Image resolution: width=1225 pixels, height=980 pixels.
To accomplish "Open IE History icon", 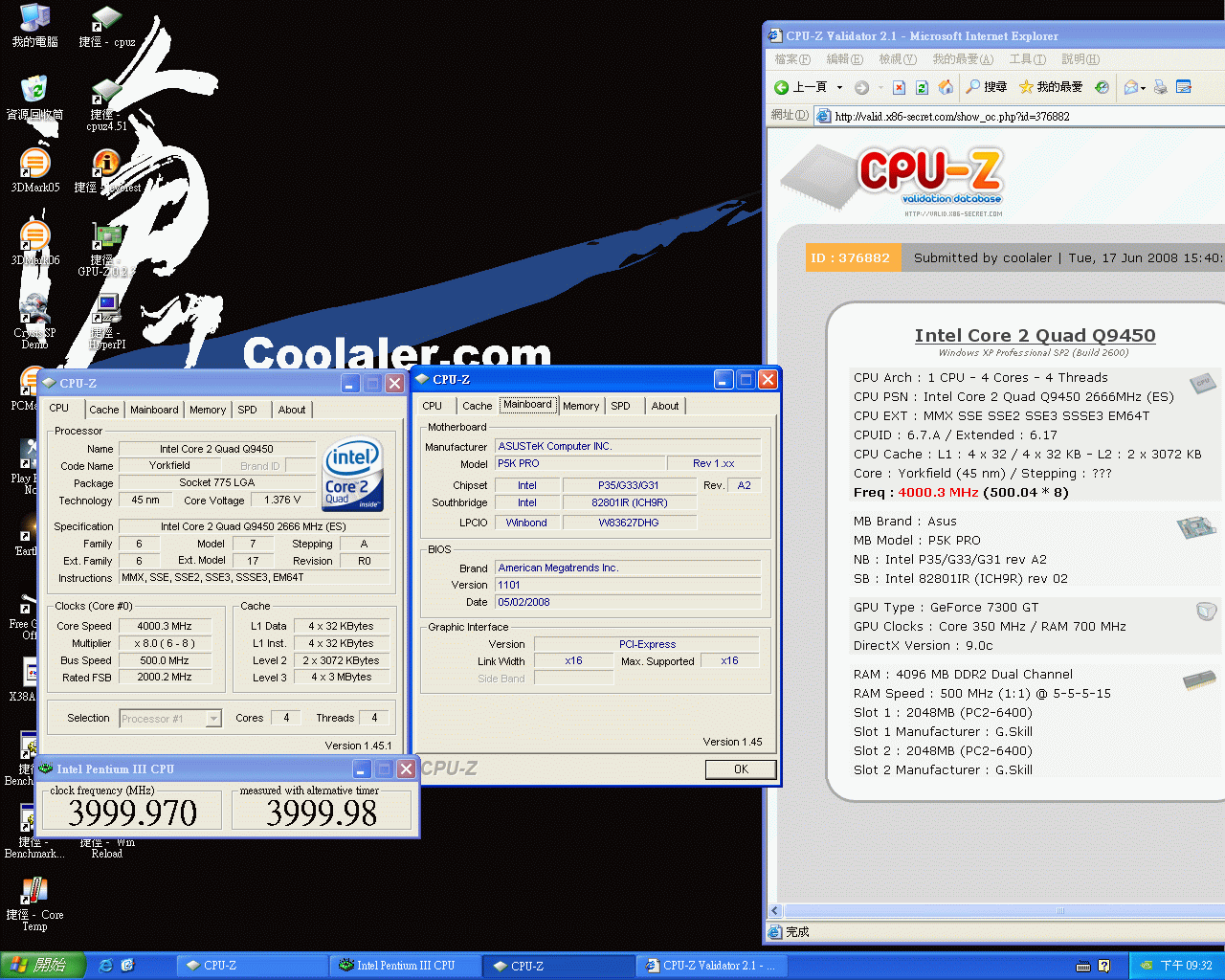I will [1102, 87].
